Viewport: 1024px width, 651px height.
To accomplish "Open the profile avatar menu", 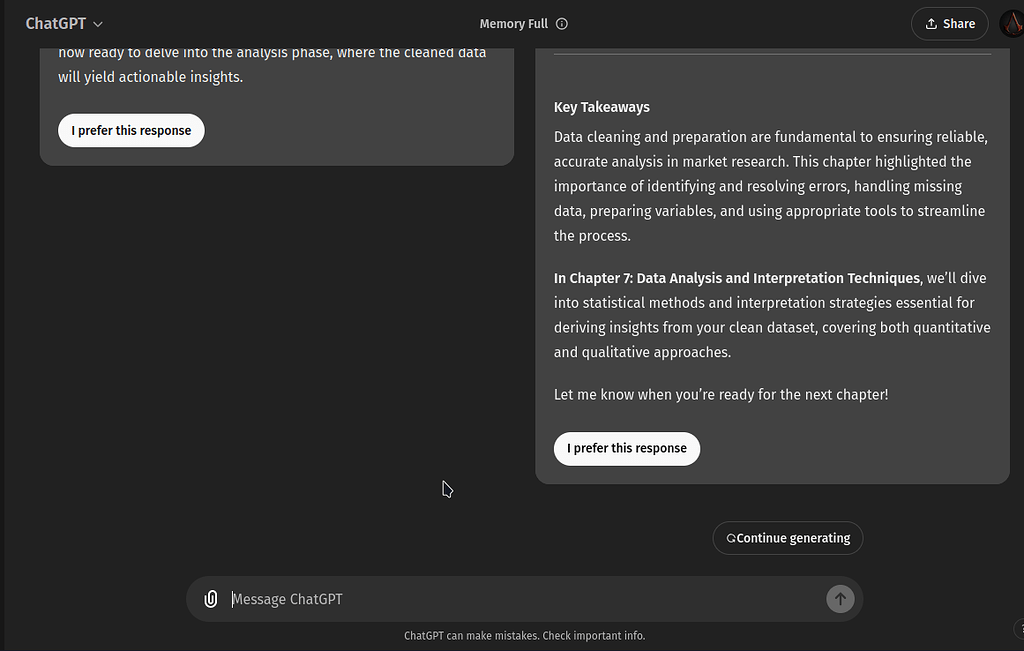I will tap(1011, 23).
